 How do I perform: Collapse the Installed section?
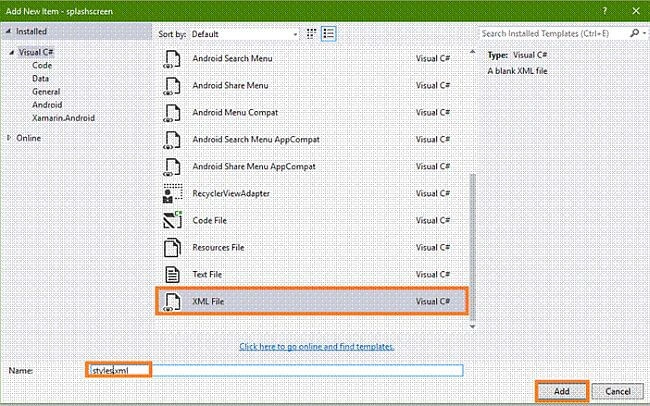click(x=8, y=31)
